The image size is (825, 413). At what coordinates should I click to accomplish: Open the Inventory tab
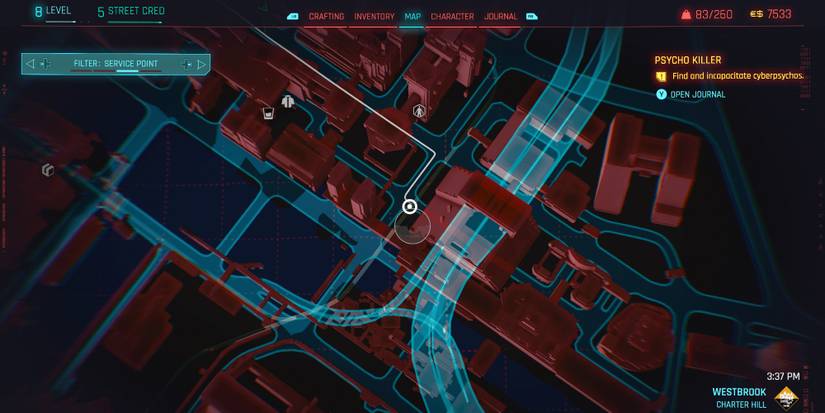point(374,16)
